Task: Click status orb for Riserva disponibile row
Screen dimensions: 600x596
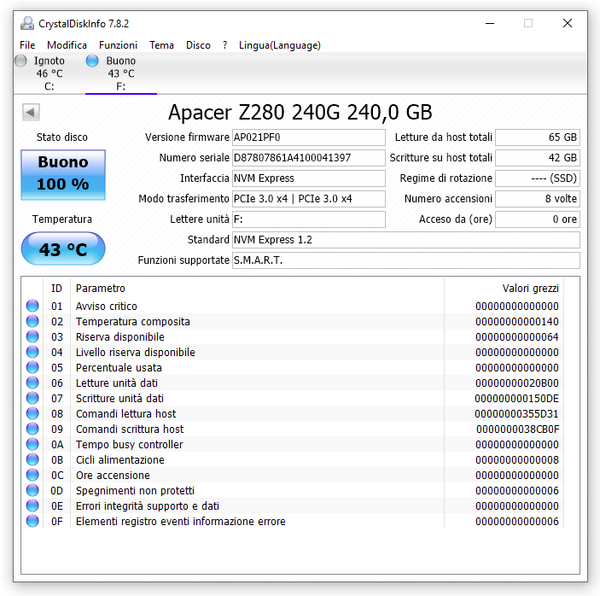Action: pyautogui.click(x=33, y=337)
